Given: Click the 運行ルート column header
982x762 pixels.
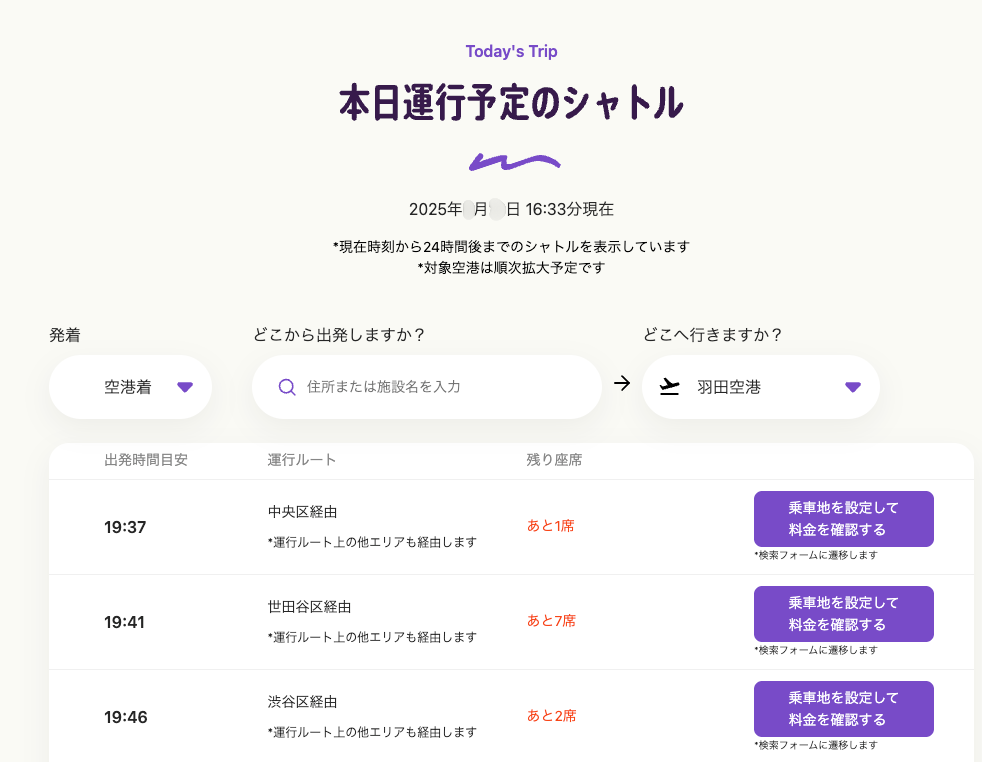Looking at the screenshot, I should pyautogui.click(x=302, y=460).
